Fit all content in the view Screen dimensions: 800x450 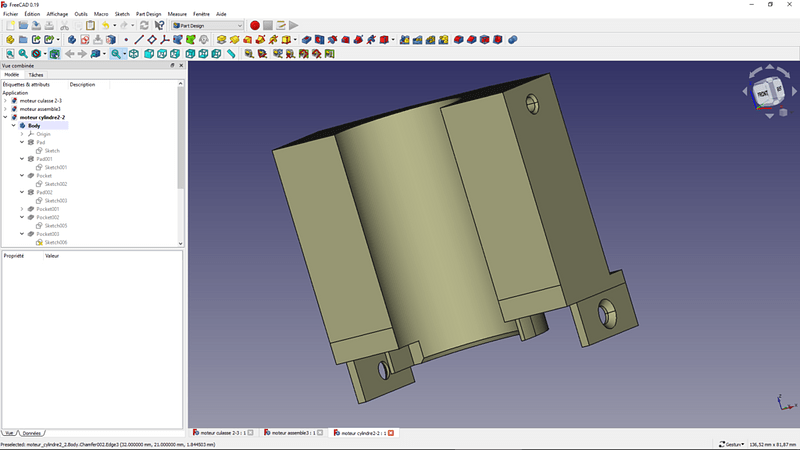[x=10, y=54]
